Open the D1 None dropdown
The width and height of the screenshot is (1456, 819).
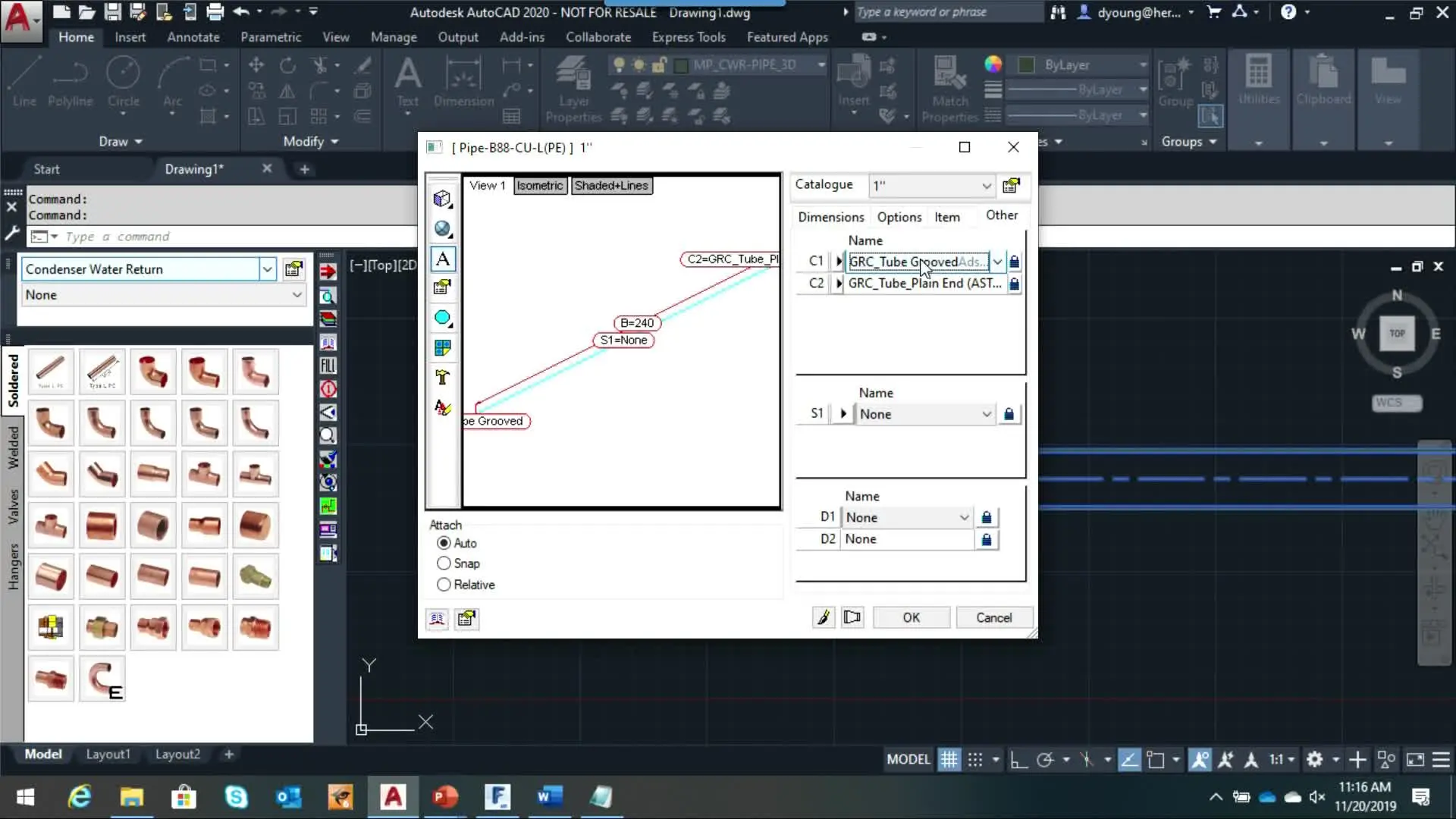(x=907, y=517)
